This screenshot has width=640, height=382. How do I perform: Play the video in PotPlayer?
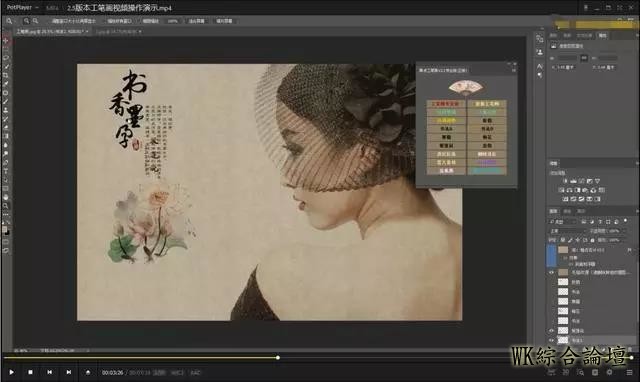pos(11,372)
